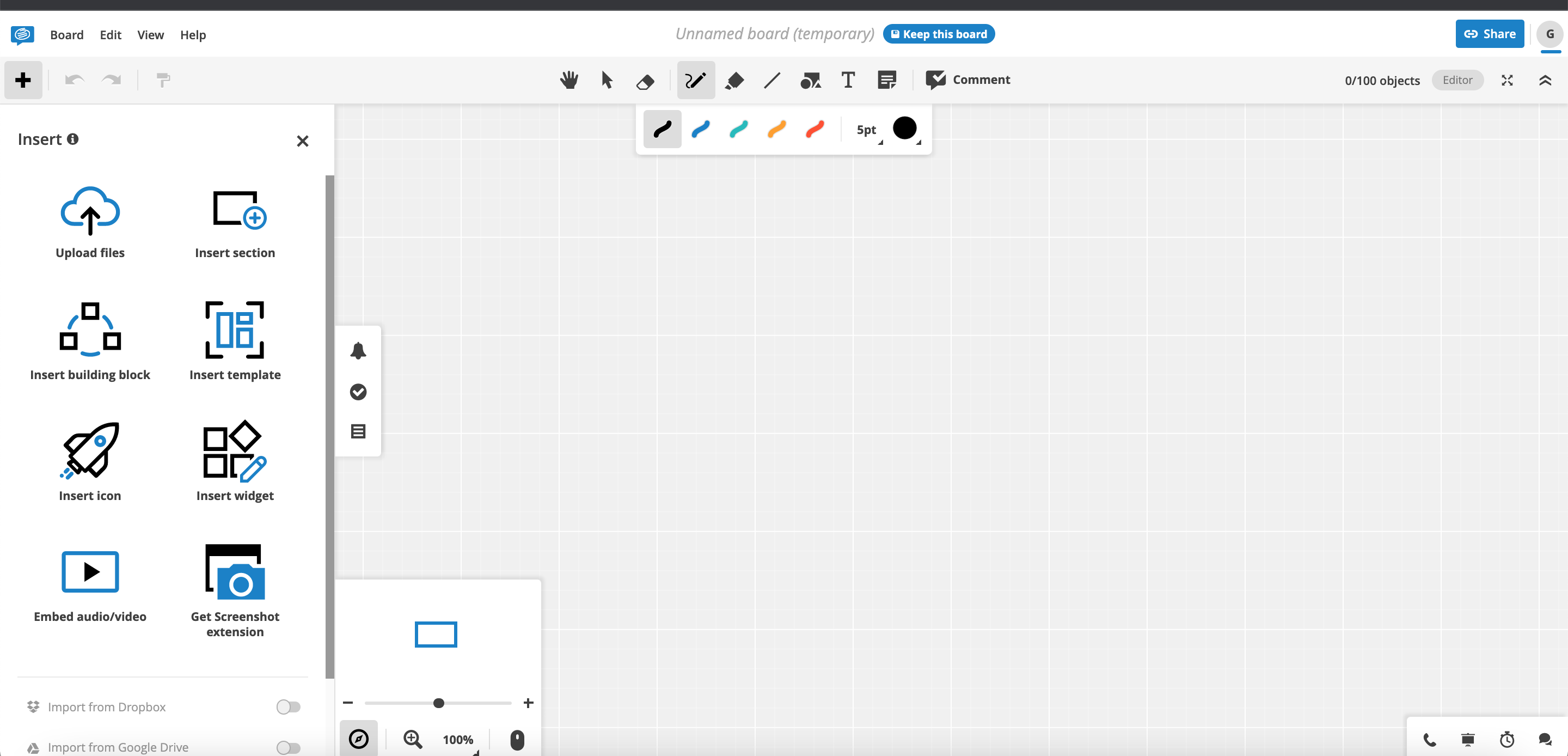Open Upload files

click(90, 222)
